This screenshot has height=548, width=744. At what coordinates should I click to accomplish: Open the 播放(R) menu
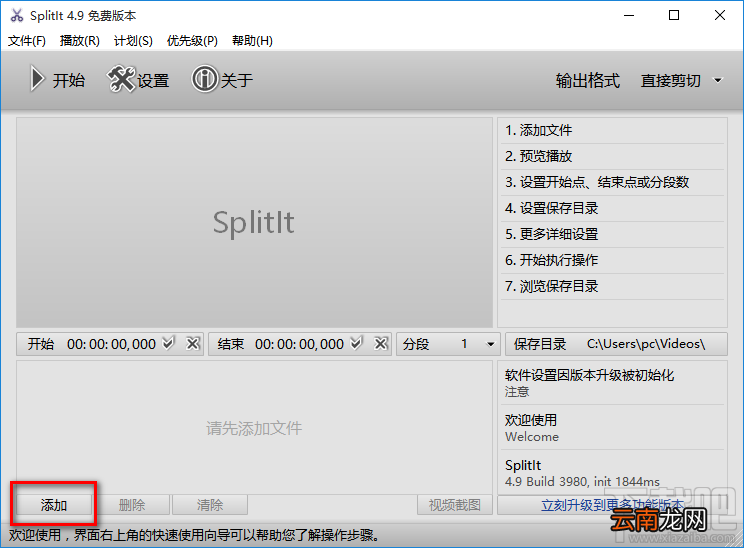click(x=80, y=41)
